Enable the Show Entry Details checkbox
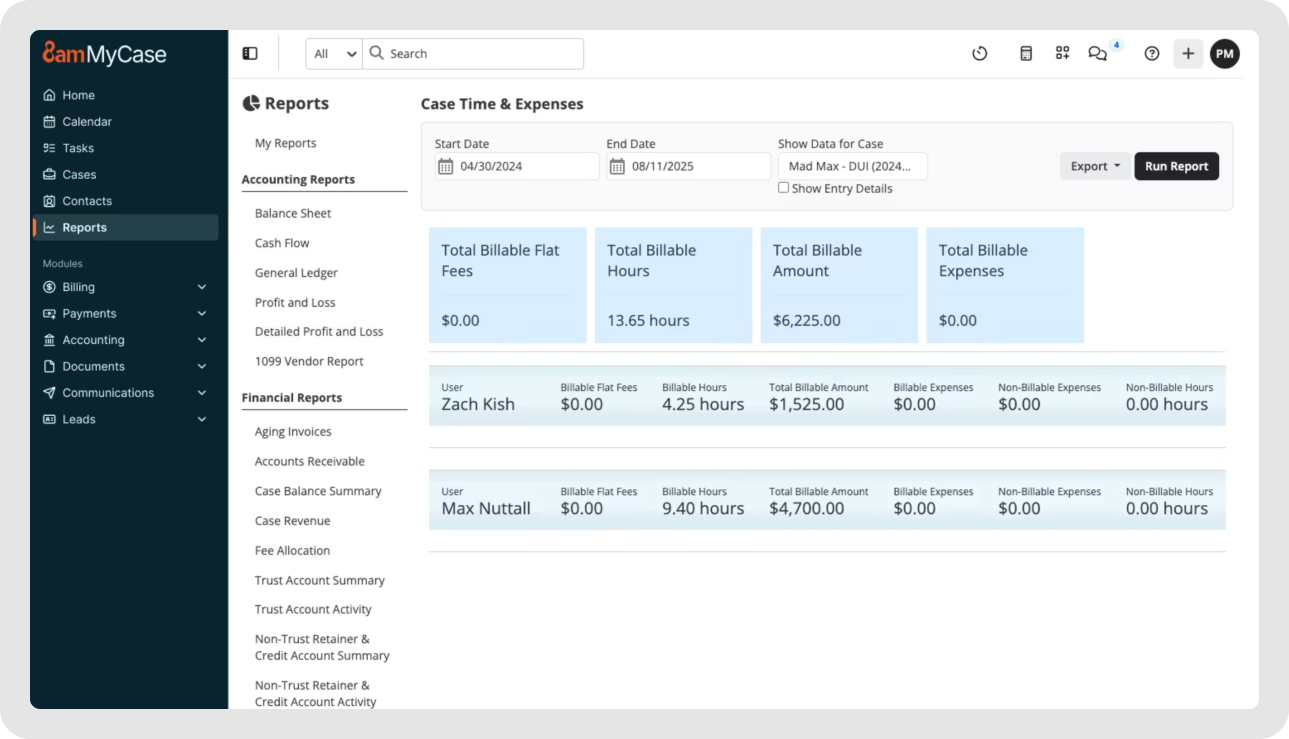 click(784, 187)
